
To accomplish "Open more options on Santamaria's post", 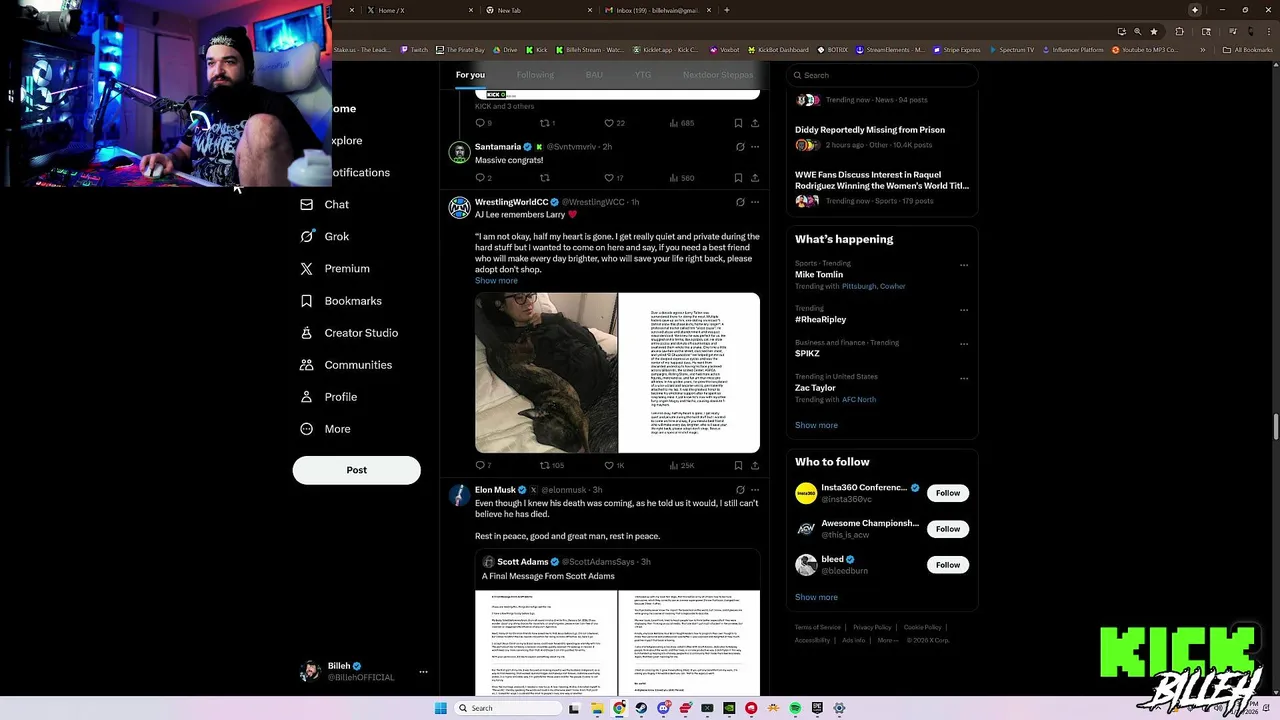I will pos(755,147).
